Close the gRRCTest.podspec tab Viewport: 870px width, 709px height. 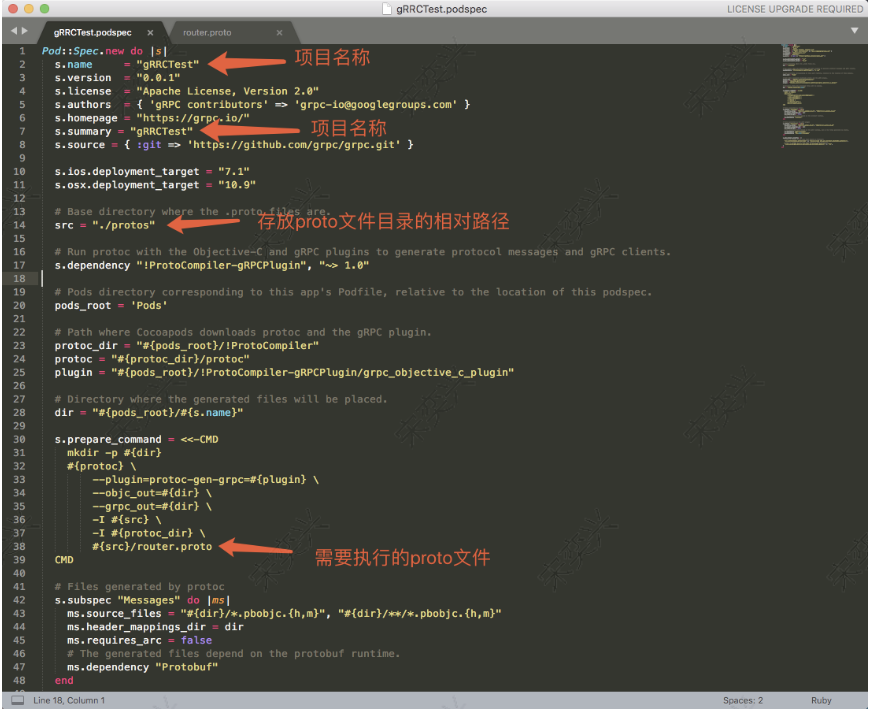tap(150, 33)
